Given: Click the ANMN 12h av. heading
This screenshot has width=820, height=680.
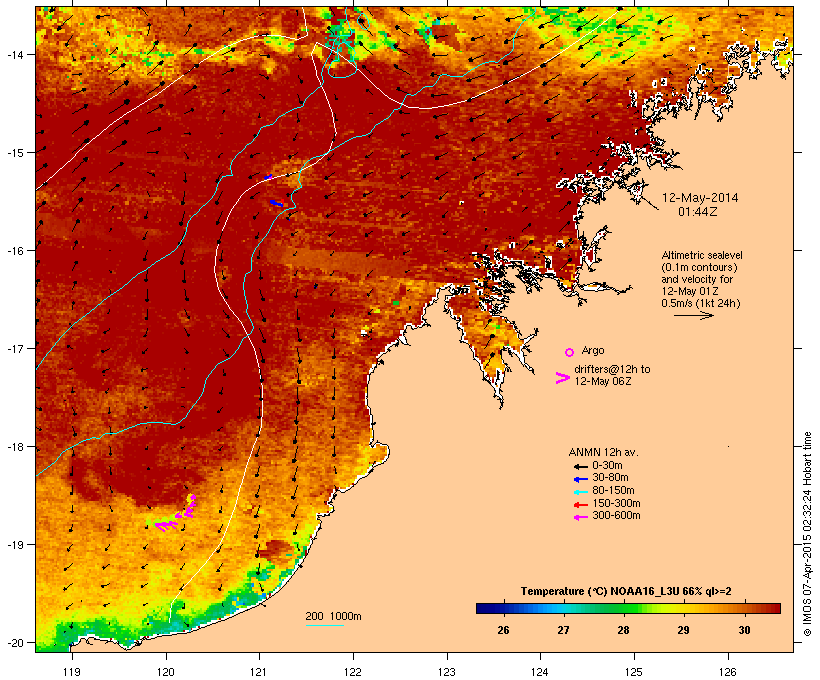Looking at the screenshot, I should 603,452.
